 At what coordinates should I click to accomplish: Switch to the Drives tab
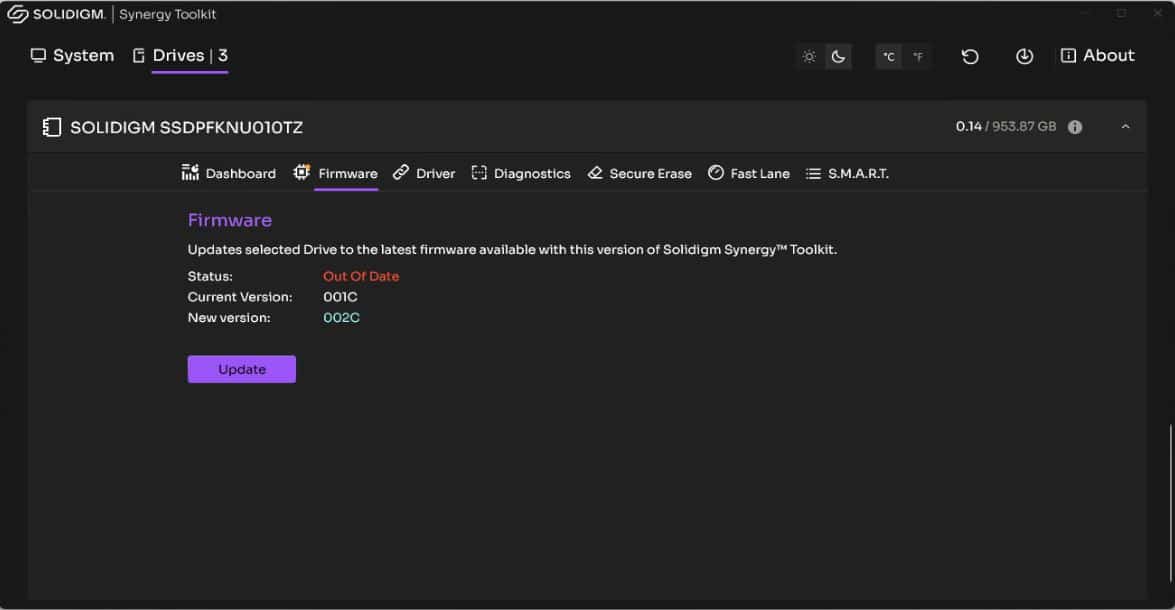tap(180, 55)
